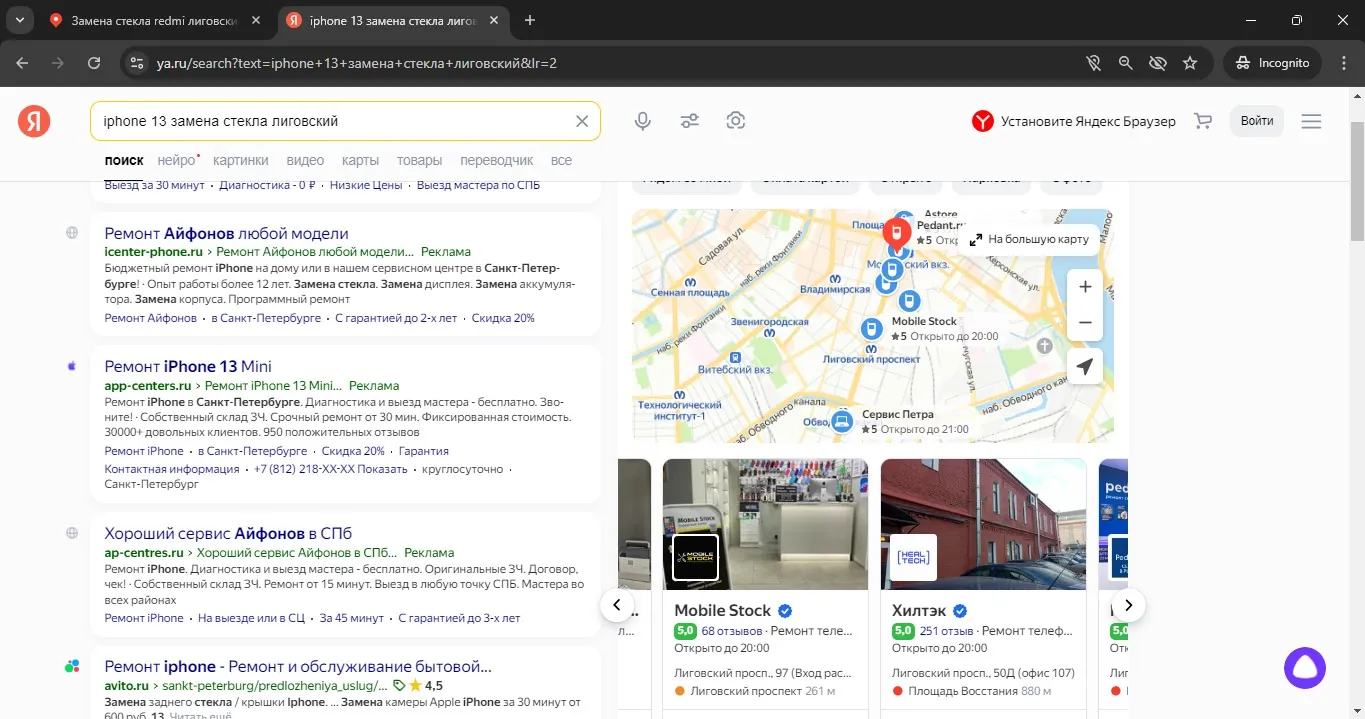Viewport: 1365px width, 719px height.
Task: Open a new browser tab
Action: [530, 20]
